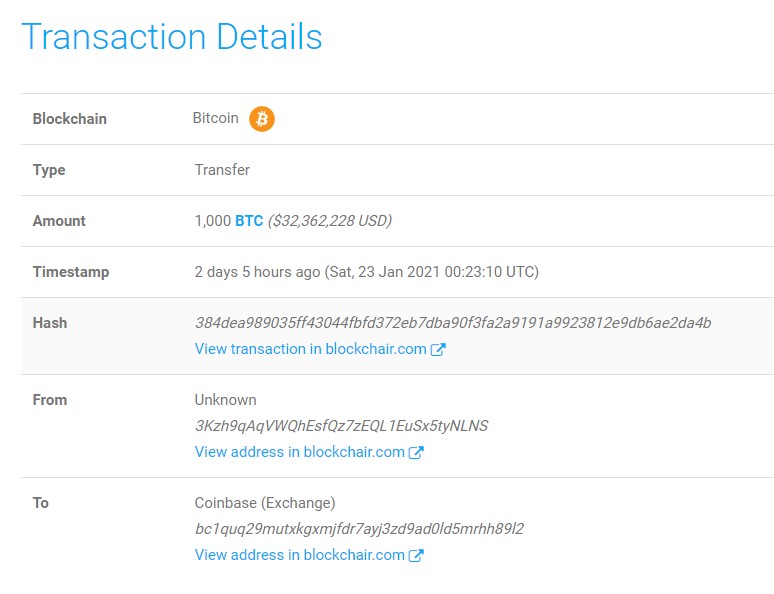774x594 pixels.
Task: Click the Unknown sender label
Action: pyautogui.click(x=226, y=400)
